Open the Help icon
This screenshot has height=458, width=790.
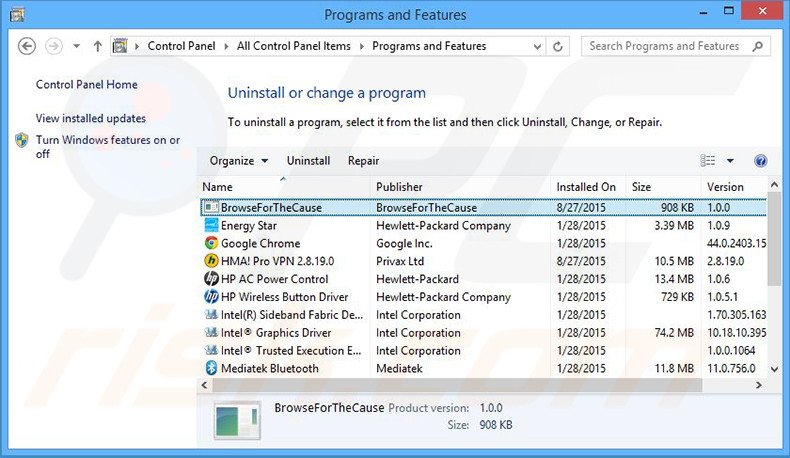click(761, 161)
